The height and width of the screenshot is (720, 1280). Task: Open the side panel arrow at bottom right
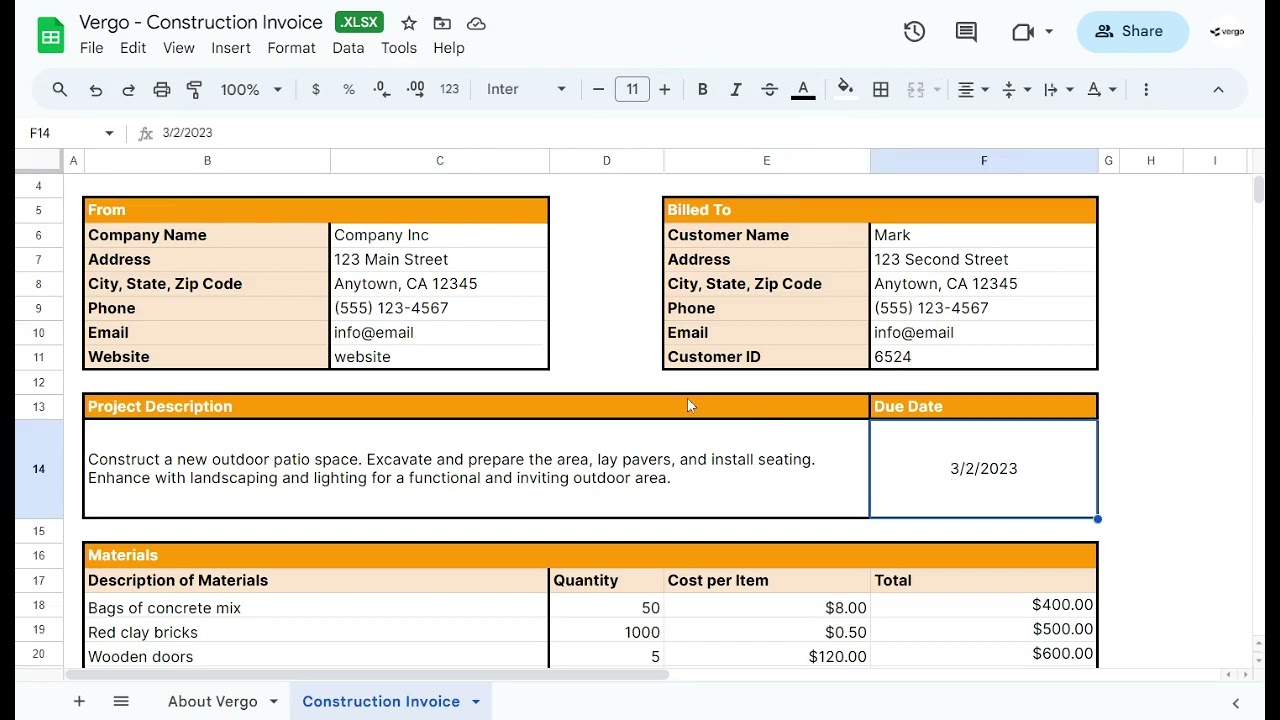pos(1236,703)
